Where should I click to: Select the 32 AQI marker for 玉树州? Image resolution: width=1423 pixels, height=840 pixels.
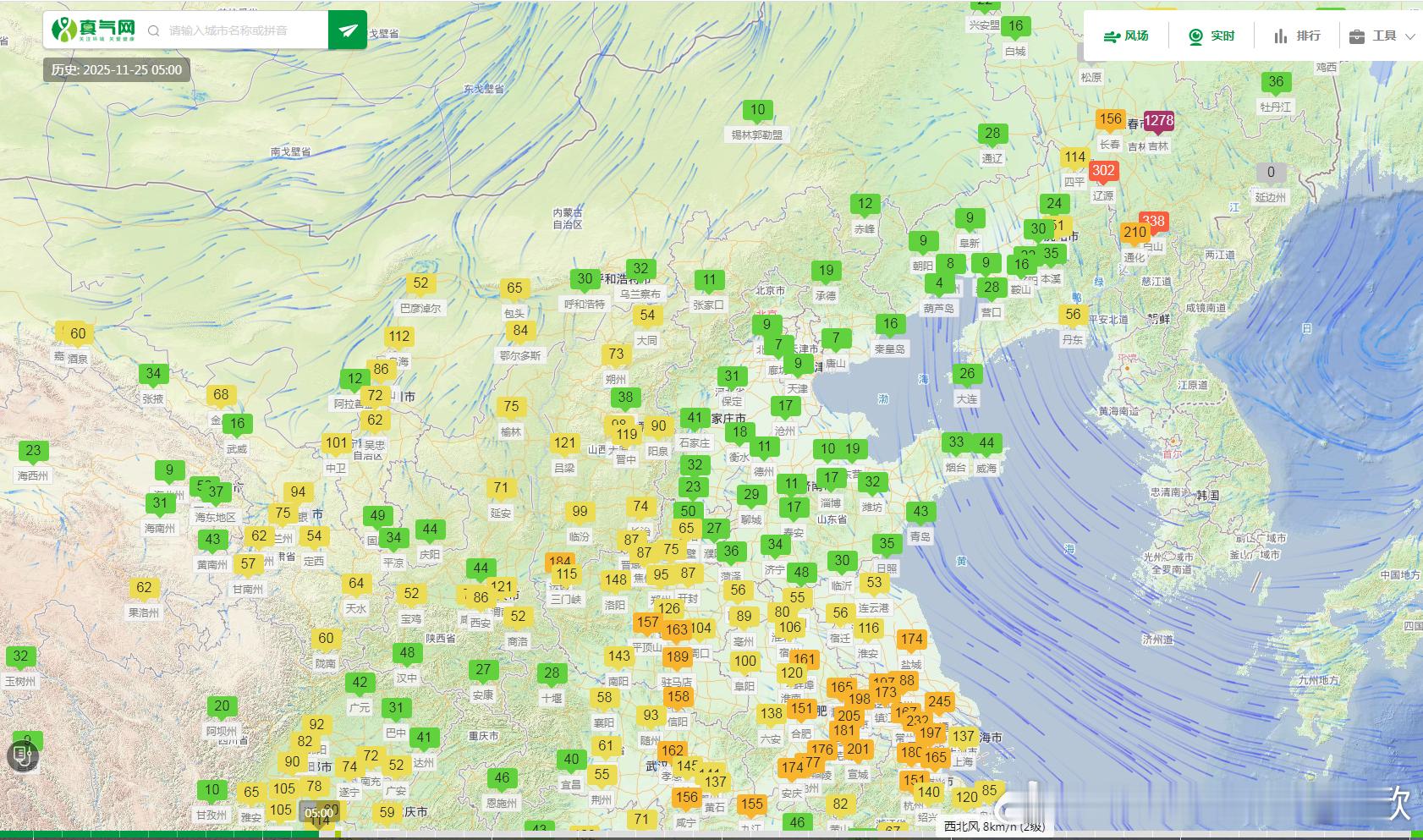[x=20, y=656]
